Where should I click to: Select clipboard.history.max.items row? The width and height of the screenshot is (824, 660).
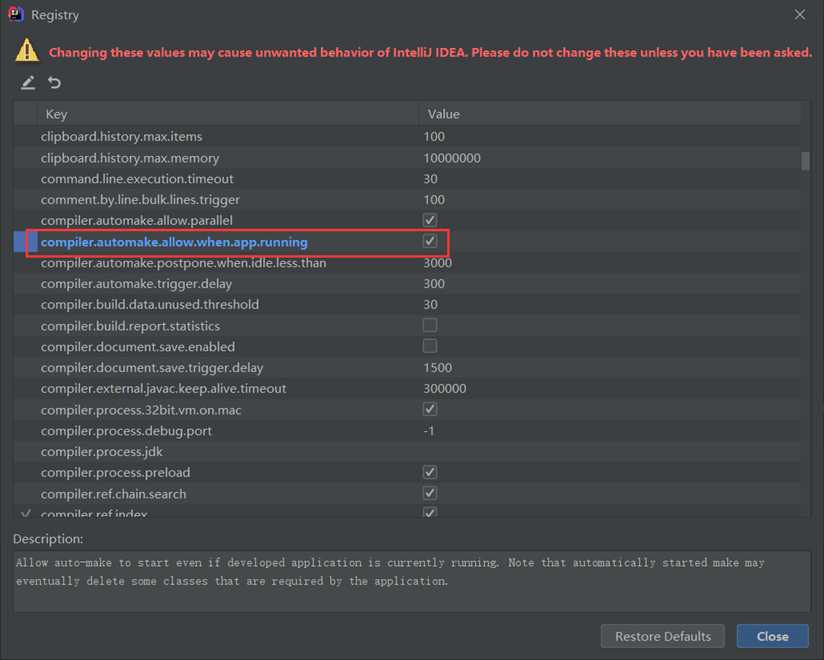coord(407,137)
